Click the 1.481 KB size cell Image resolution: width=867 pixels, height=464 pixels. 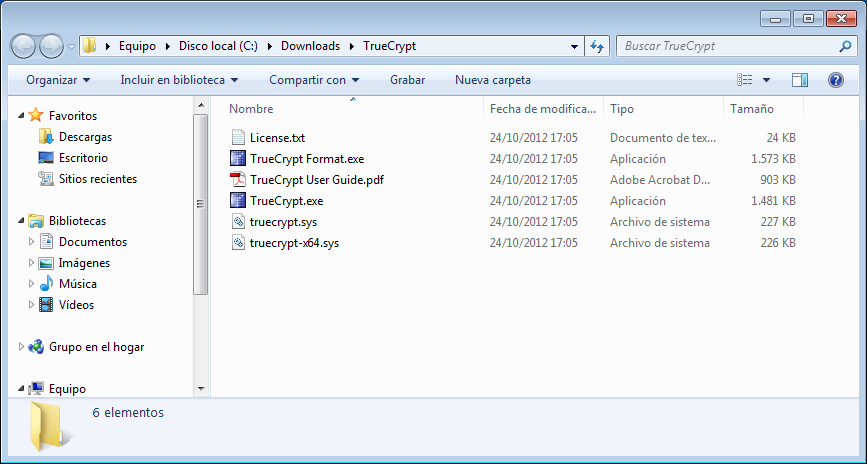773,201
